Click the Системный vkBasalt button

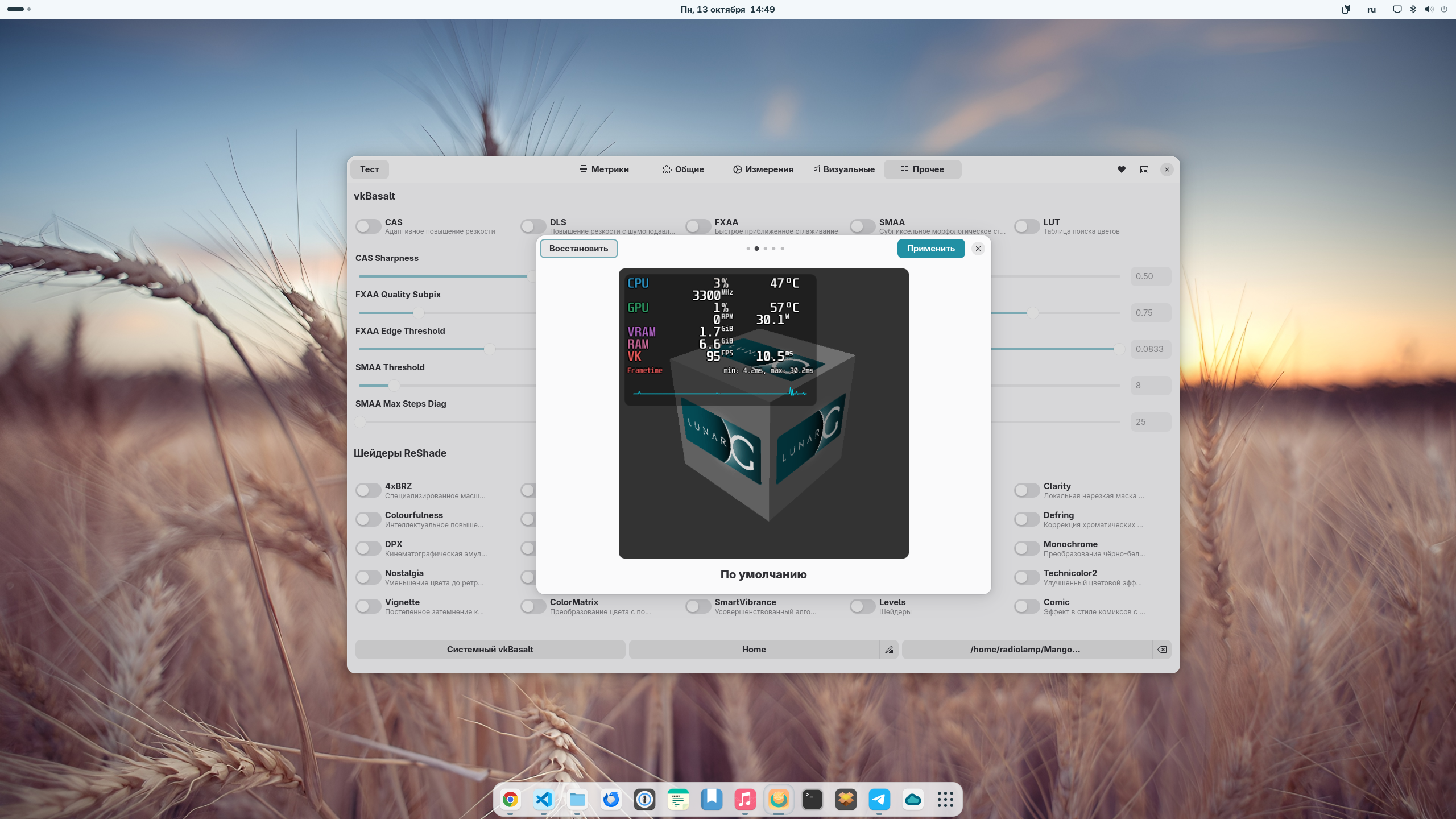[490, 650]
